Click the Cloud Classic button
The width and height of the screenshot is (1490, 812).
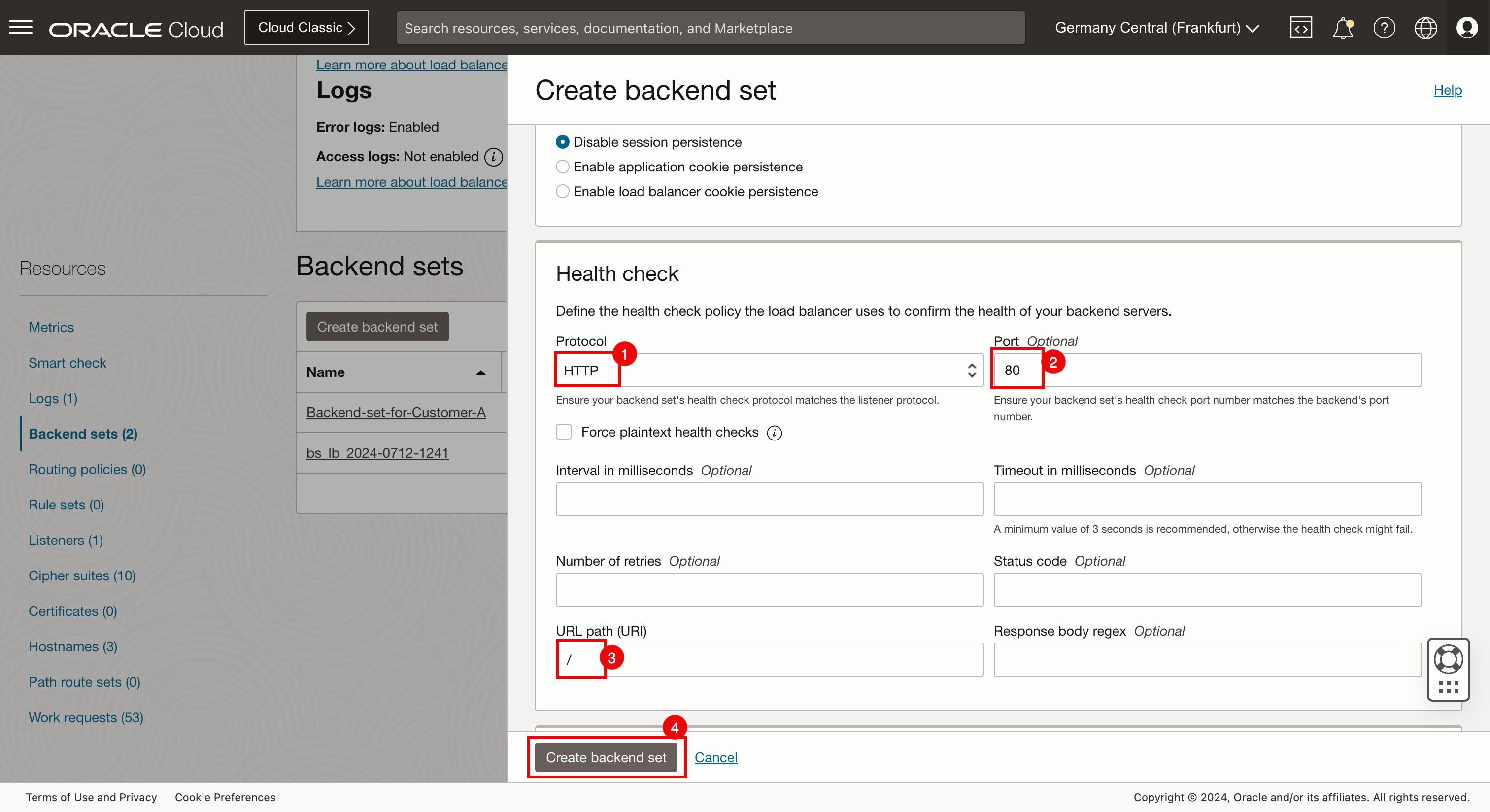[306, 28]
